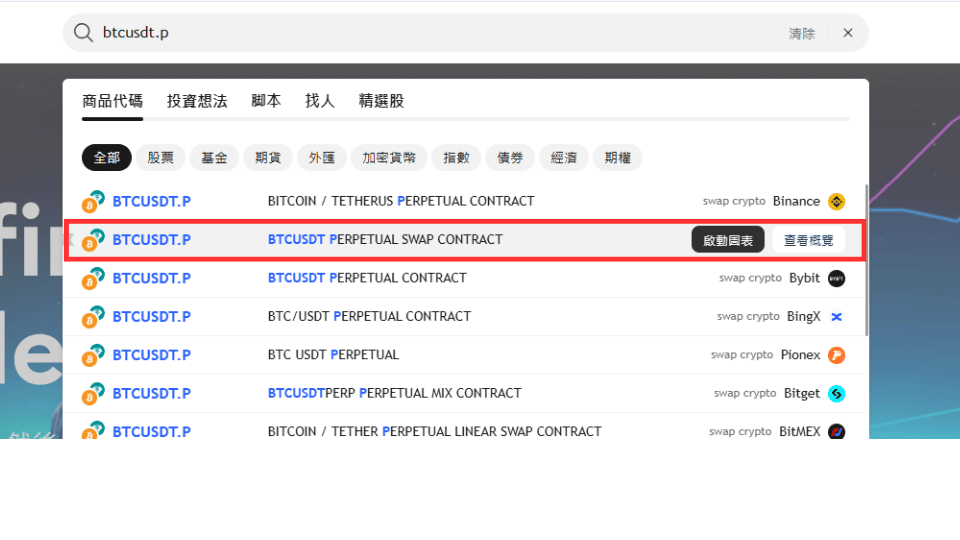
Task: Select the 期權 filter chip
Action: click(x=618, y=158)
